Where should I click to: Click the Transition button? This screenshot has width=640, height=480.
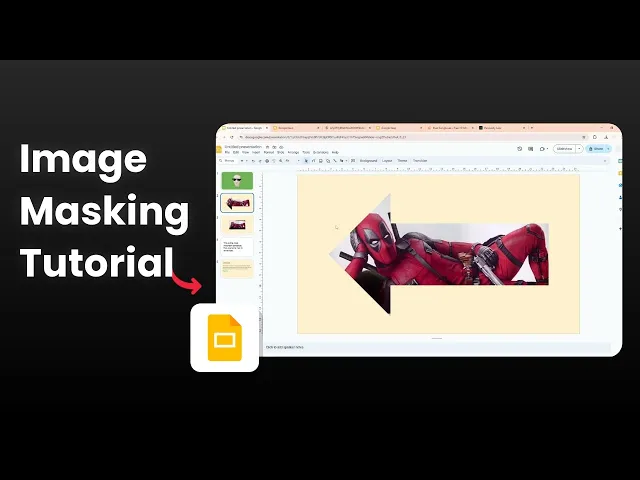click(x=420, y=161)
